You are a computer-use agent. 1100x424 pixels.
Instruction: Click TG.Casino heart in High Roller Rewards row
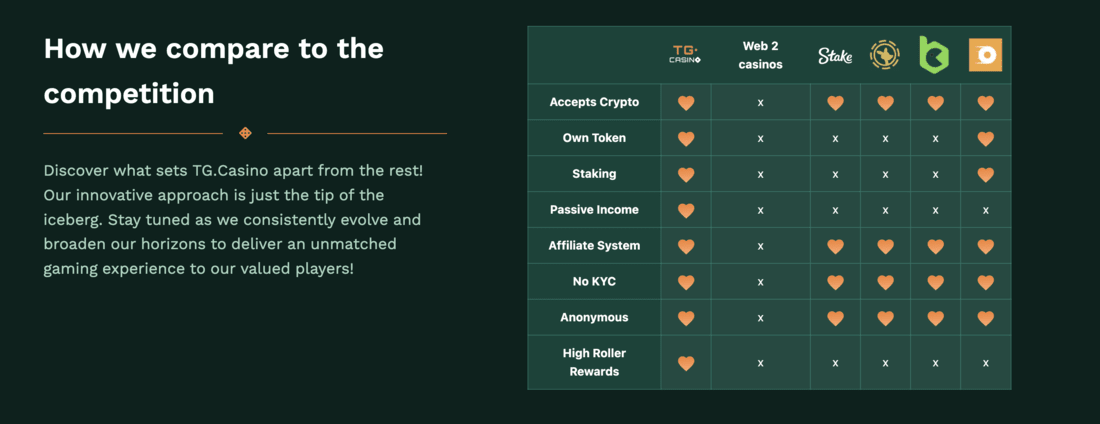click(x=686, y=363)
